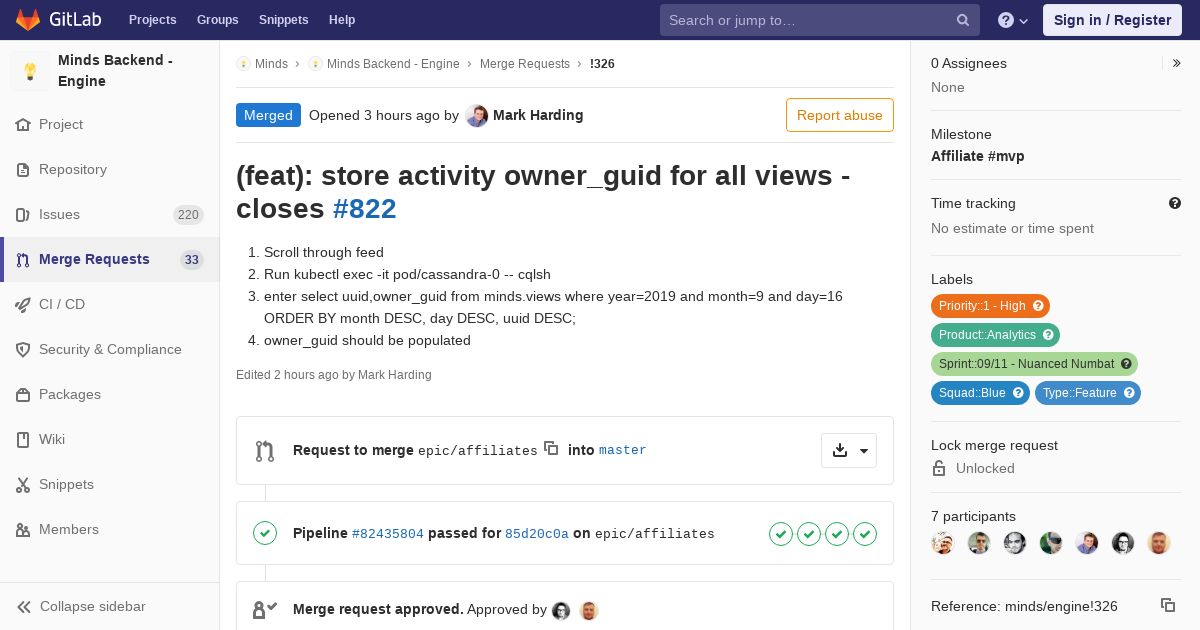Open Affiliate #mvp milestone
The width and height of the screenshot is (1200, 630).
pos(978,156)
